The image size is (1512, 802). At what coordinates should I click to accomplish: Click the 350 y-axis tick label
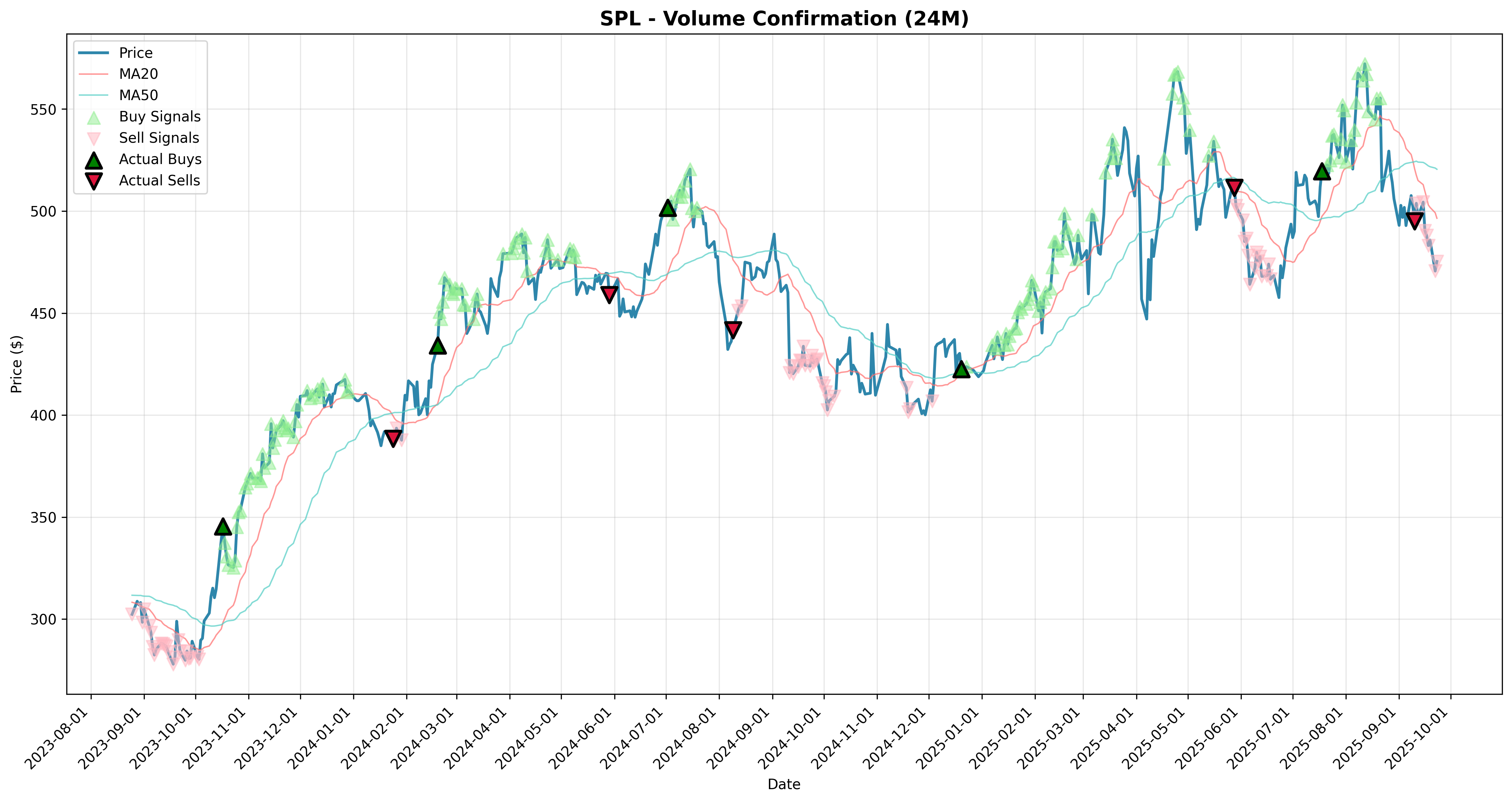click(x=43, y=518)
